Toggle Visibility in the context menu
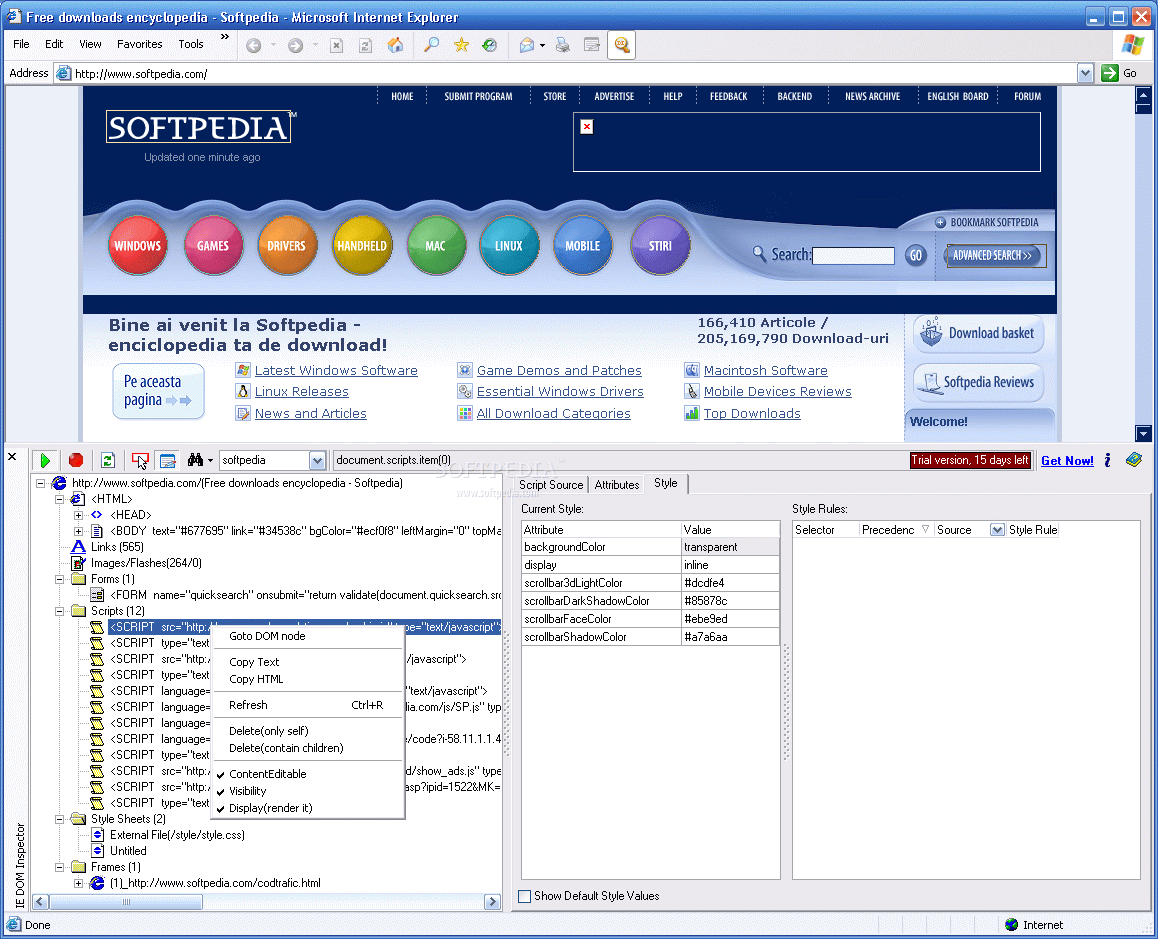The image size is (1158, 939). tap(308, 791)
